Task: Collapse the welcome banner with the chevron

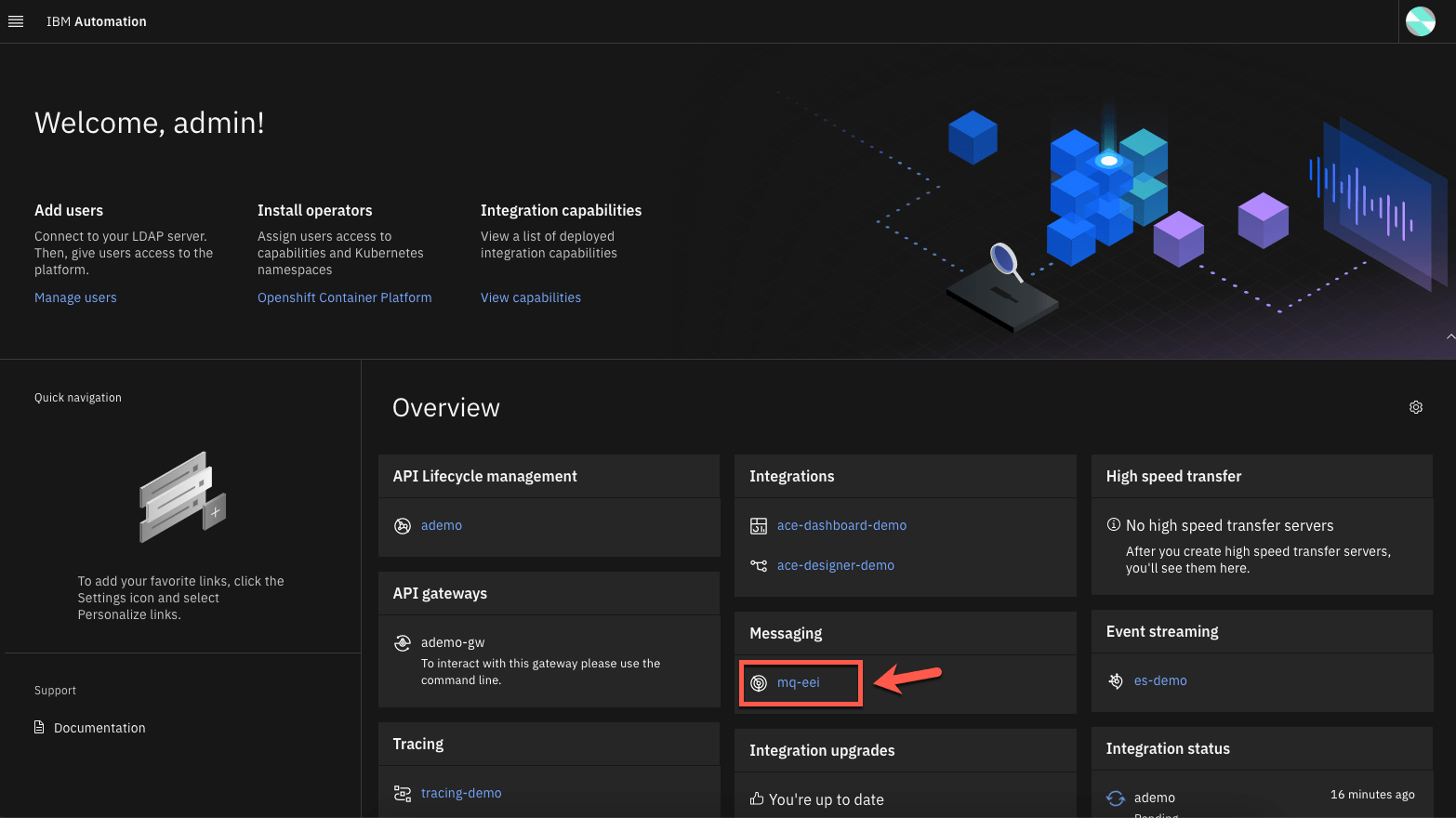Action: coord(1449,336)
